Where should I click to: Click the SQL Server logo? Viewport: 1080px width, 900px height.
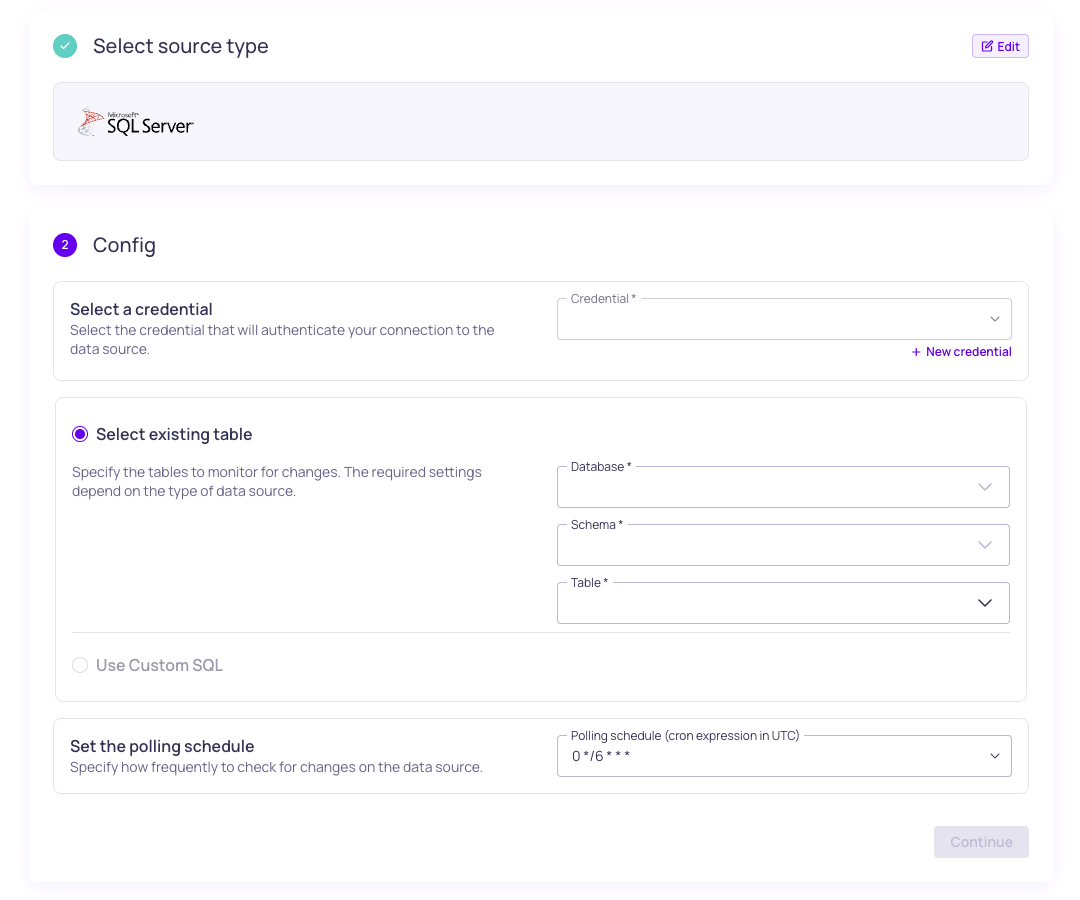pos(136,122)
